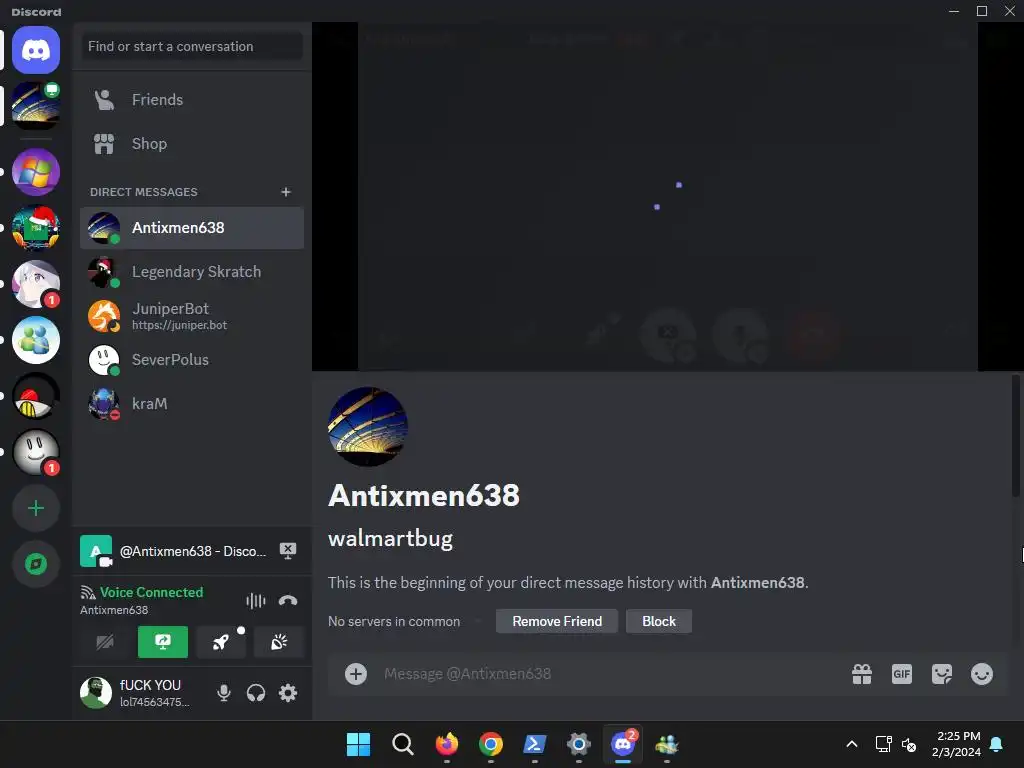Click the Add a Server plus icon

click(36, 508)
